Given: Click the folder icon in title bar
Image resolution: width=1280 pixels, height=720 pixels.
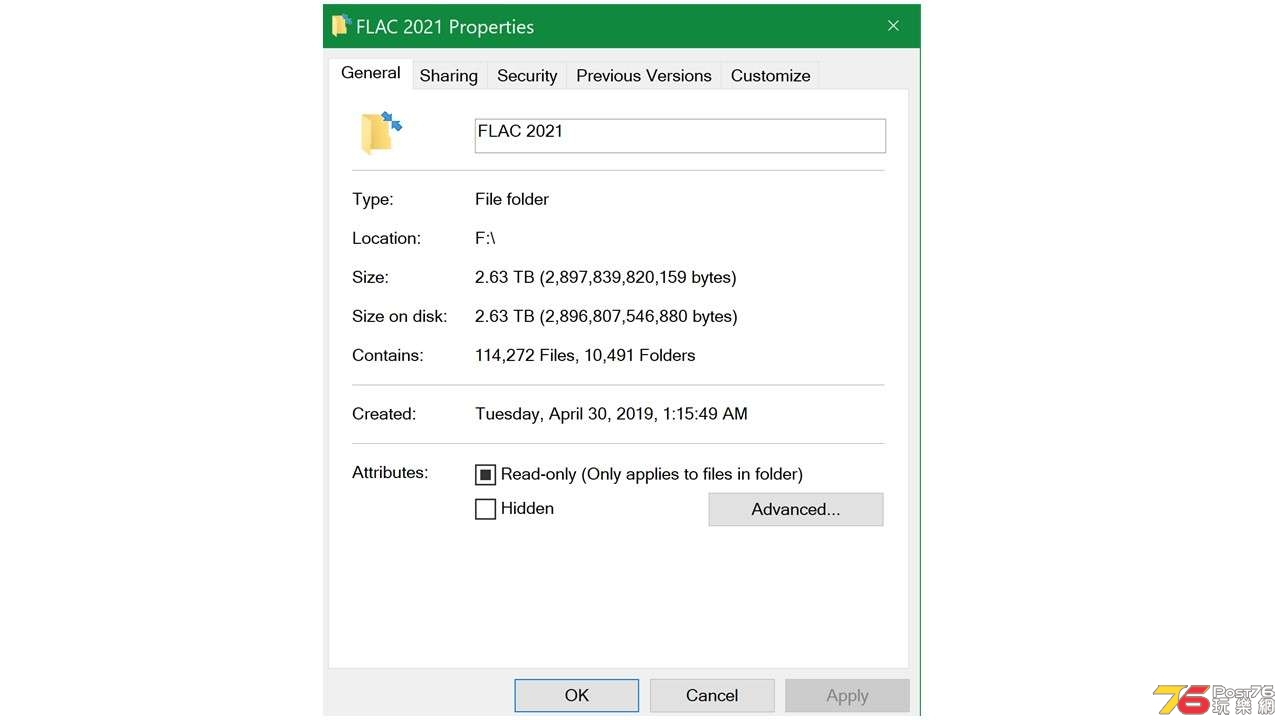Looking at the screenshot, I should 341,26.
